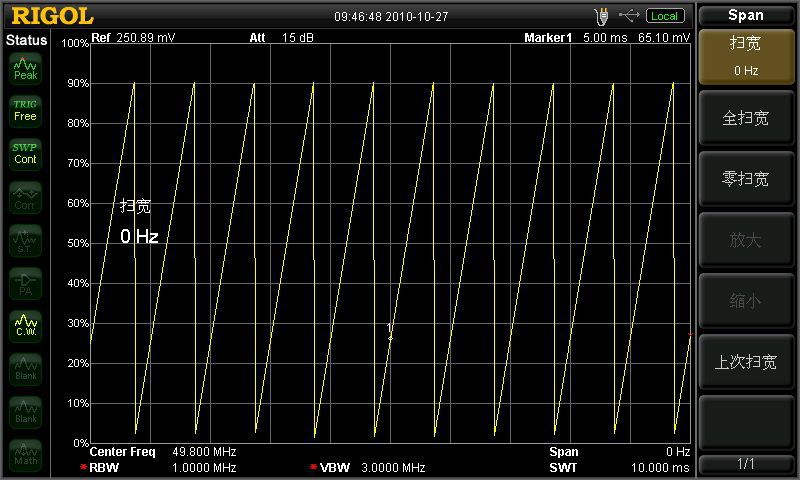Click the PA preamplifier status icon
Screen dimensions: 800x480
(x=25, y=284)
